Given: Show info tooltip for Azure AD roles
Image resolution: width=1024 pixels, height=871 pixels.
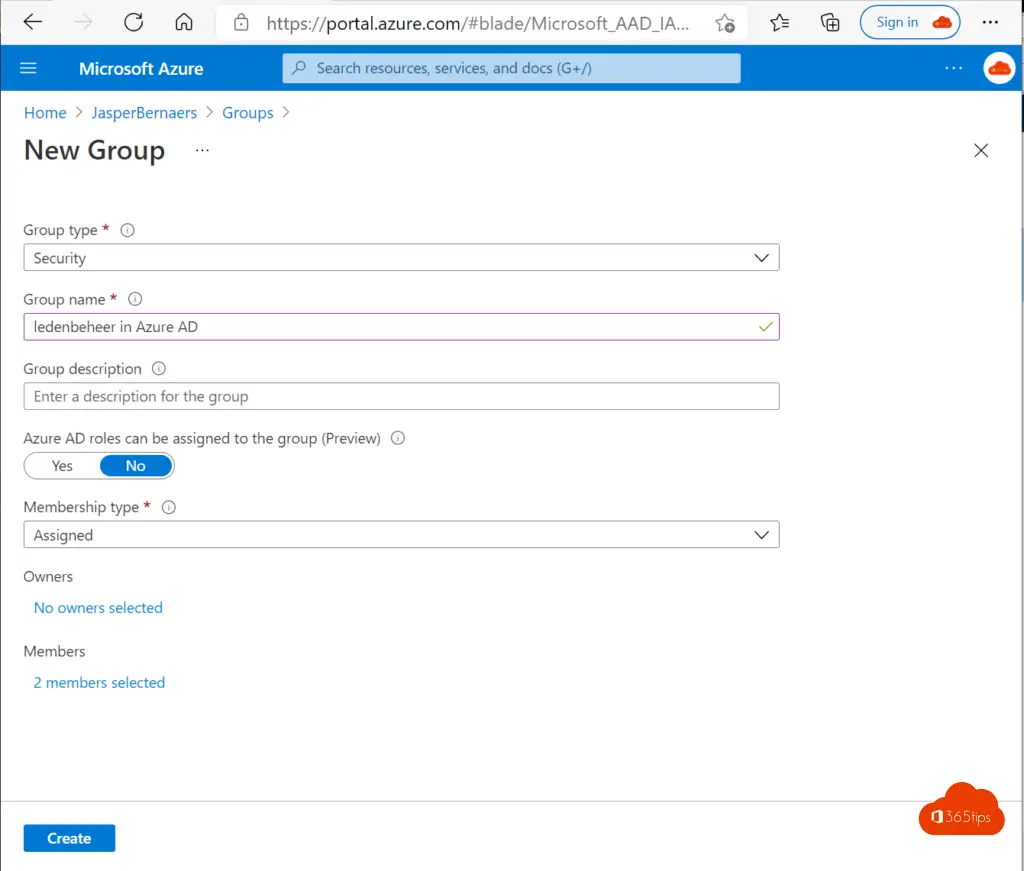Looking at the screenshot, I should [x=398, y=438].
